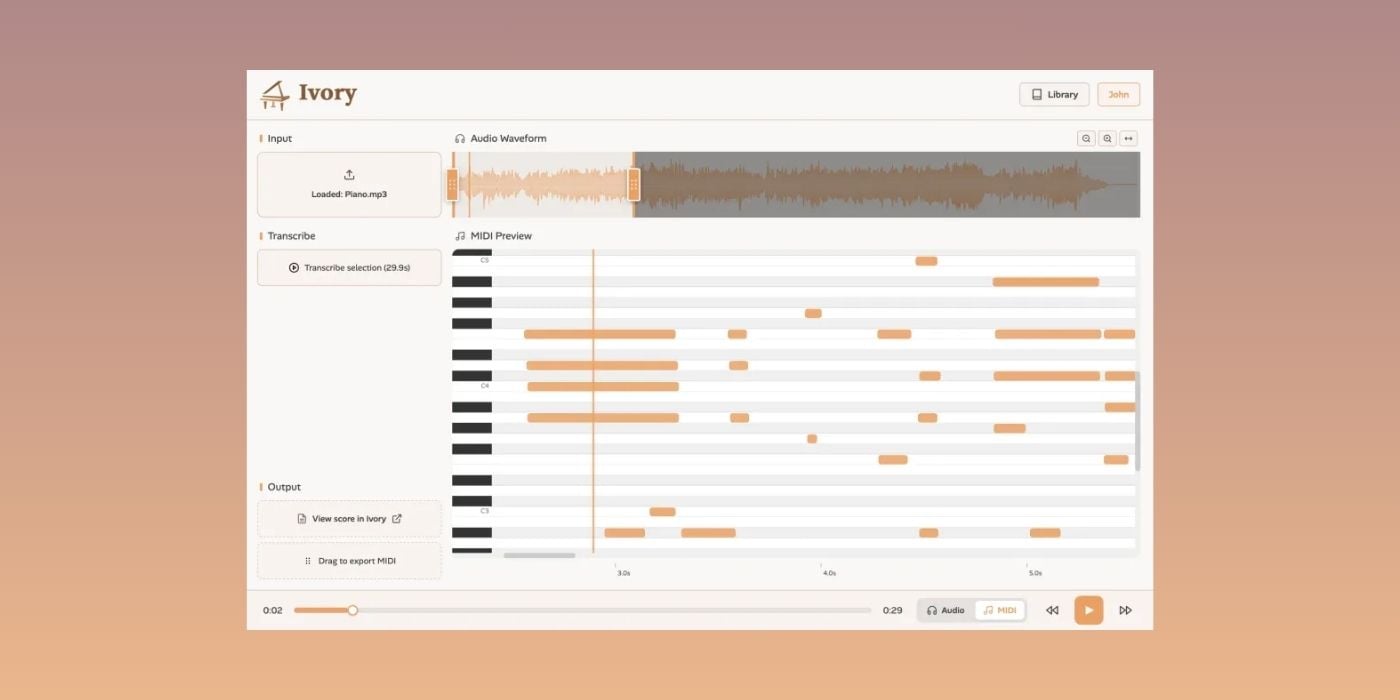Viewport: 1400px width, 700px height.
Task: Click the zoom out waveform icon
Action: click(1086, 139)
